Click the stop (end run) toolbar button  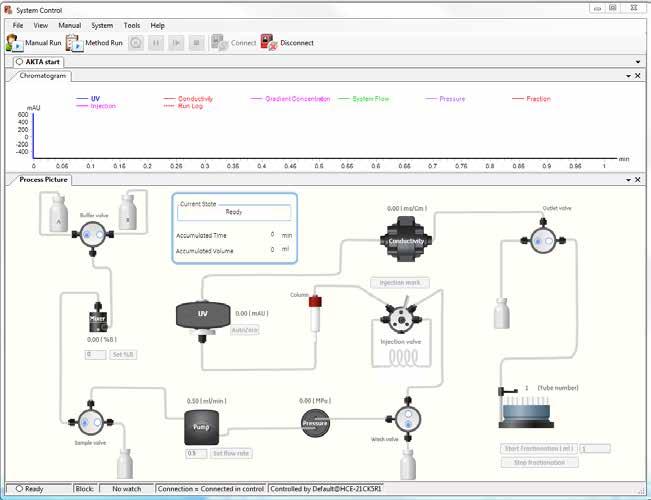point(196,43)
